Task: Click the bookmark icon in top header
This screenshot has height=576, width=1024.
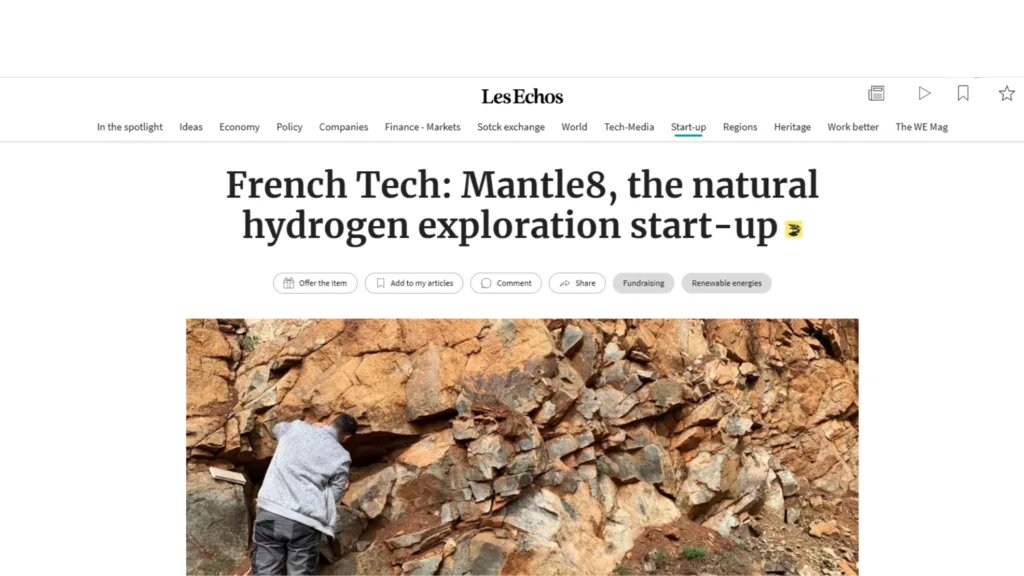Action: tap(963, 93)
